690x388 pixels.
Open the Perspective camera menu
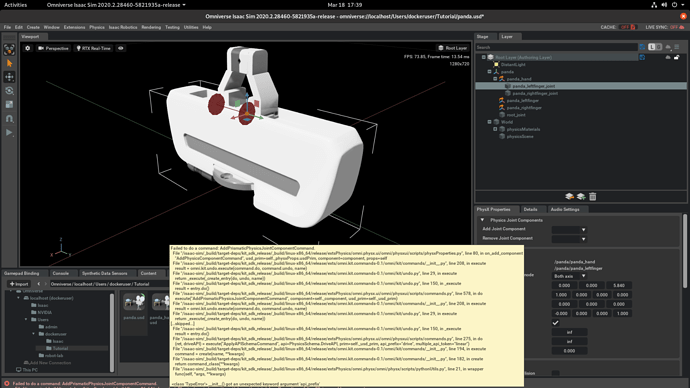53,48
